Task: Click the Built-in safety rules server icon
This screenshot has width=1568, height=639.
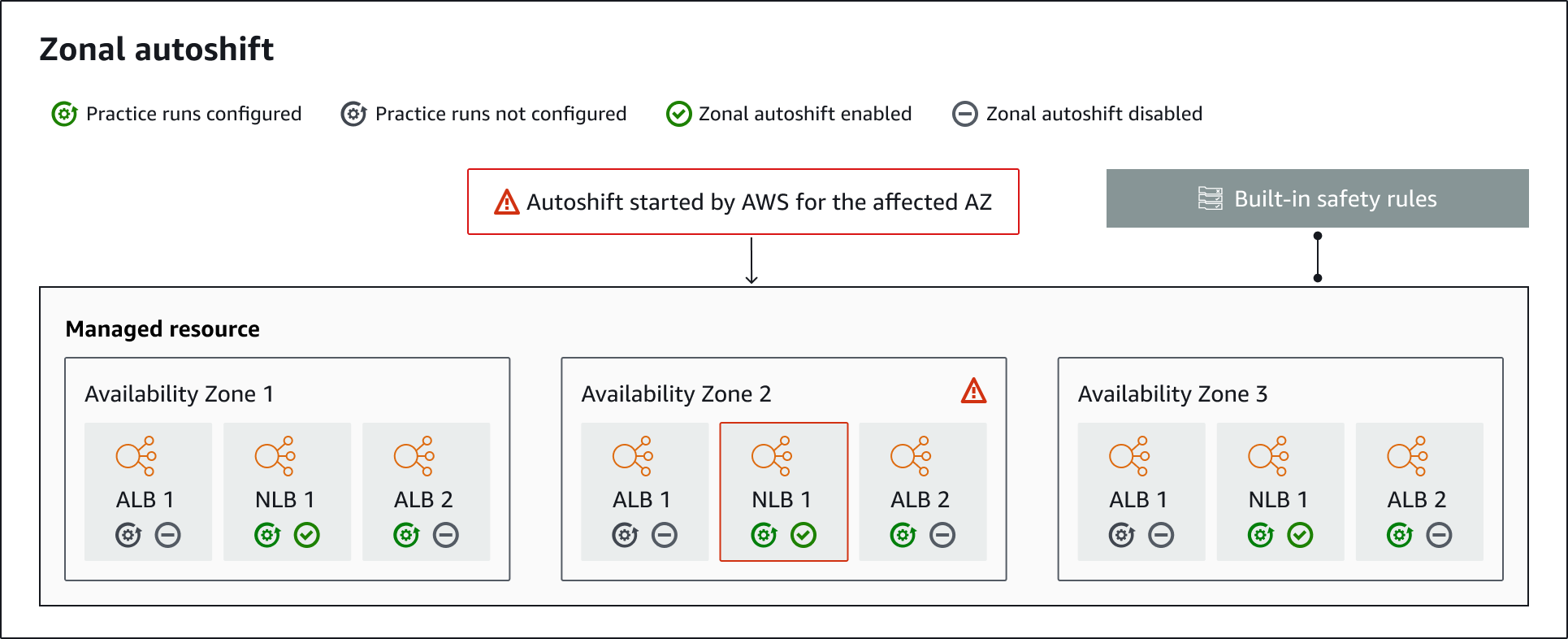Action: (x=1210, y=198)
